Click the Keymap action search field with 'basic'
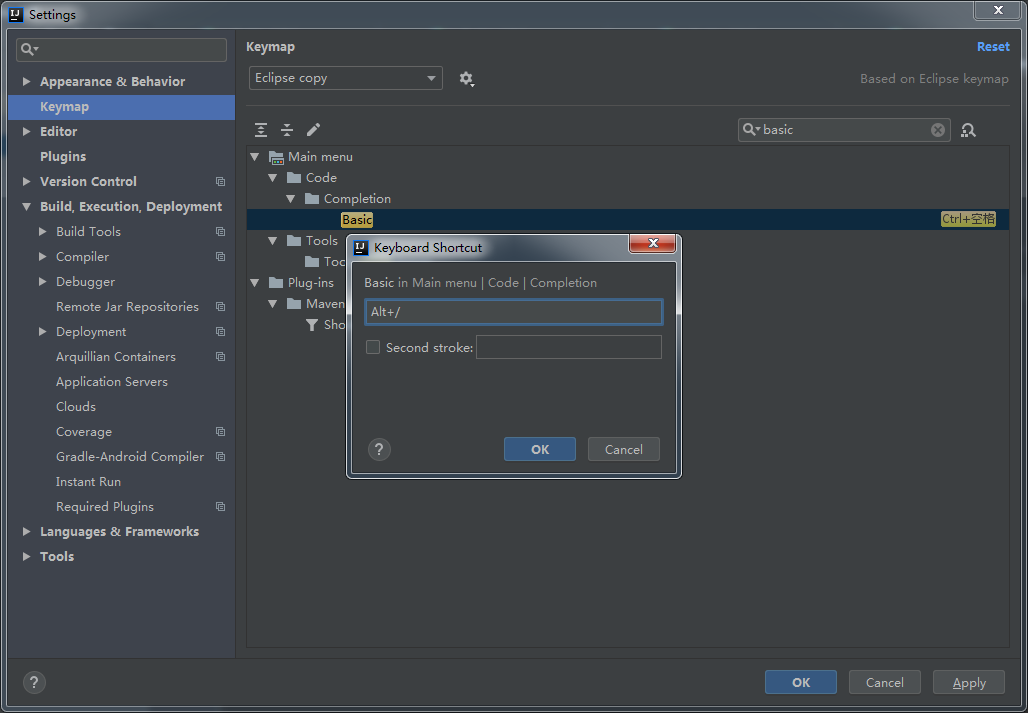The width and height of the screenshot is (1028, 713). coord(844,130)
